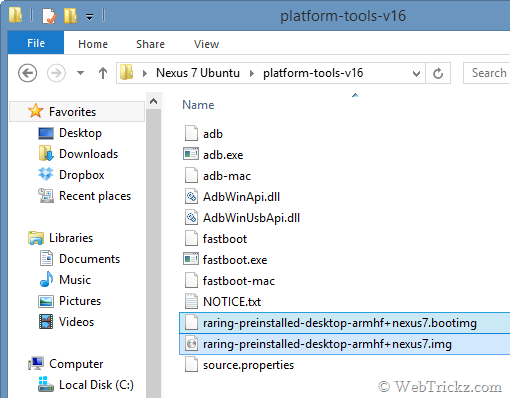Viewport: 510px width, 398px height.
Task: Open the View ribbon tab
Action: tap(207, 44)
